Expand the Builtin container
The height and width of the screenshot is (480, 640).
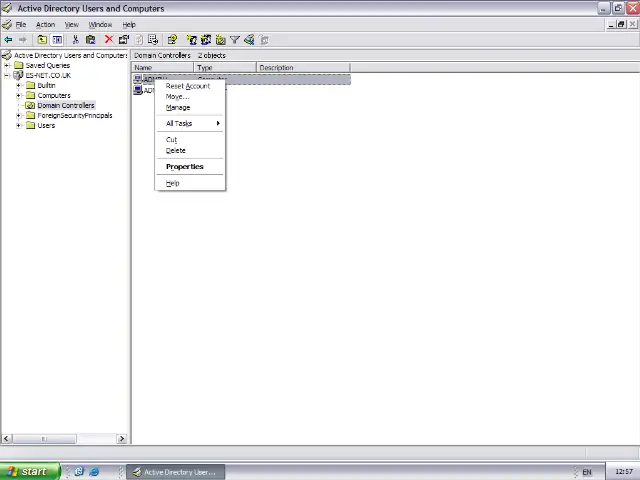[x=18, y=85]
